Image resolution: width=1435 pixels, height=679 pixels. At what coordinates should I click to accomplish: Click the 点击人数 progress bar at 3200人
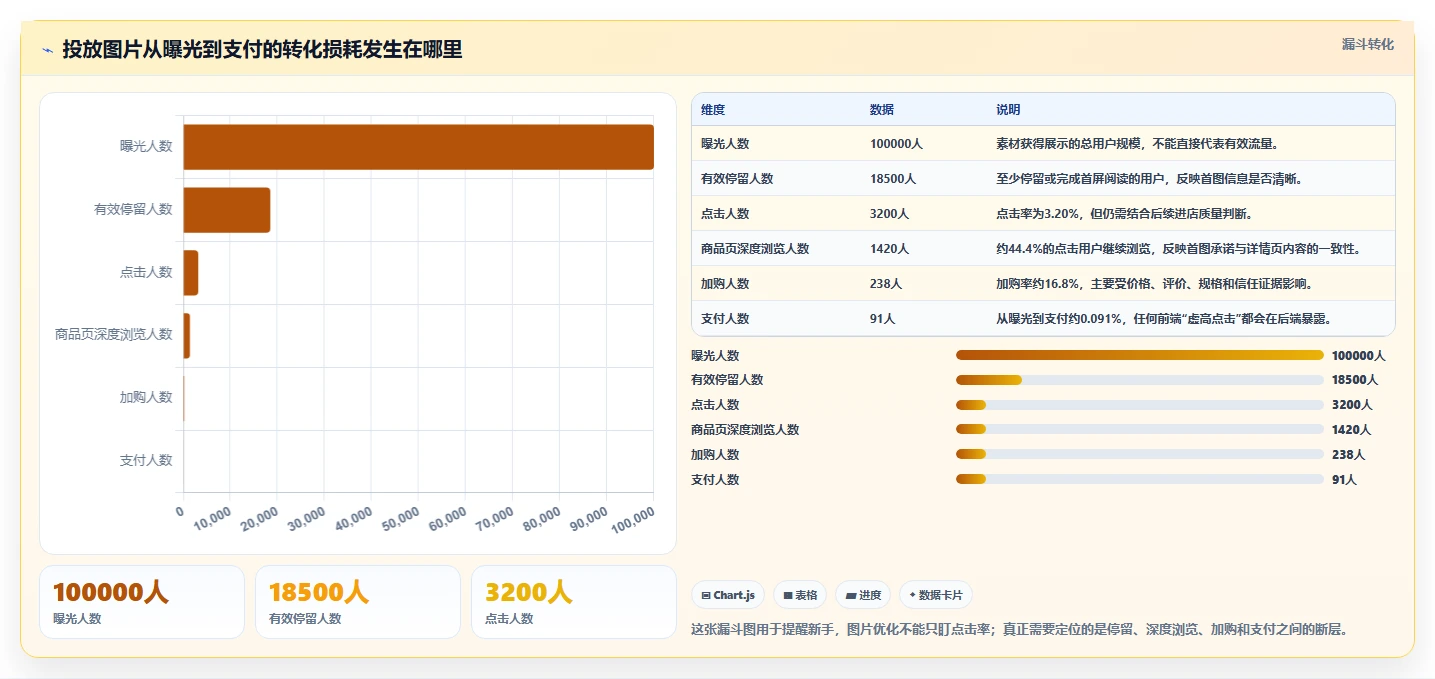point(1140,405)
